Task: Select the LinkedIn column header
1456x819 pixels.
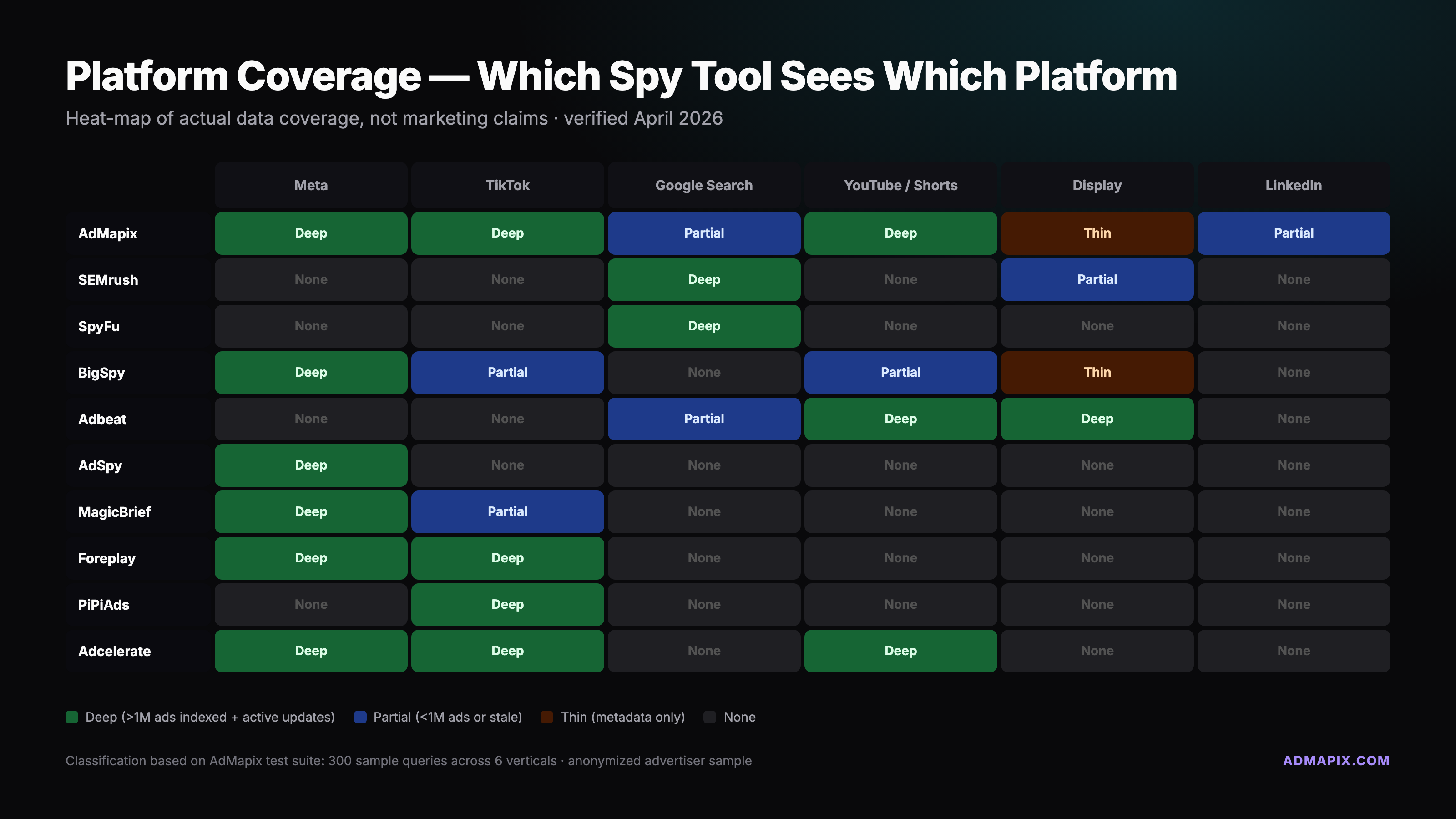Action: 1293,185
